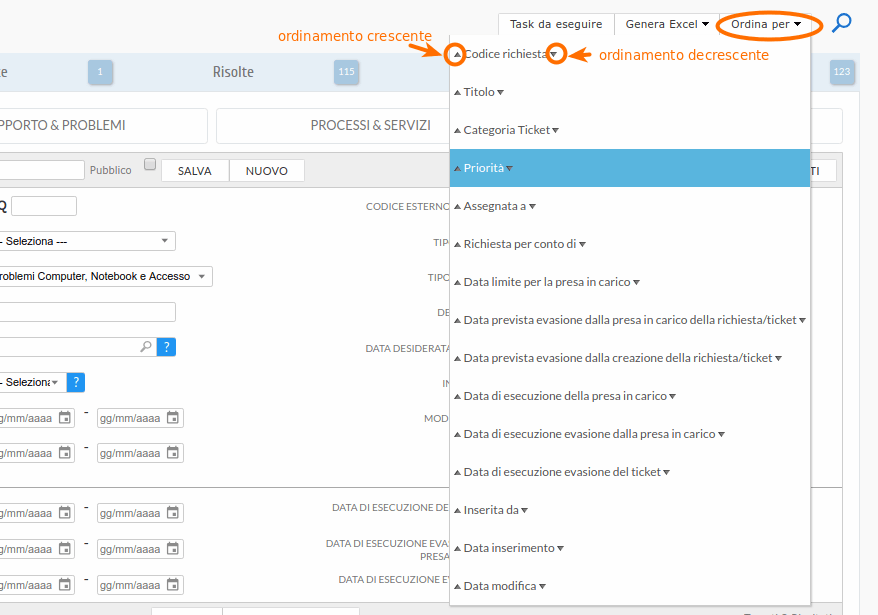Descending arrow for Data limite per la presa in carico
The height and width of the screenshot is (615, 878).
pyautogui.click(x=636, y=283)
